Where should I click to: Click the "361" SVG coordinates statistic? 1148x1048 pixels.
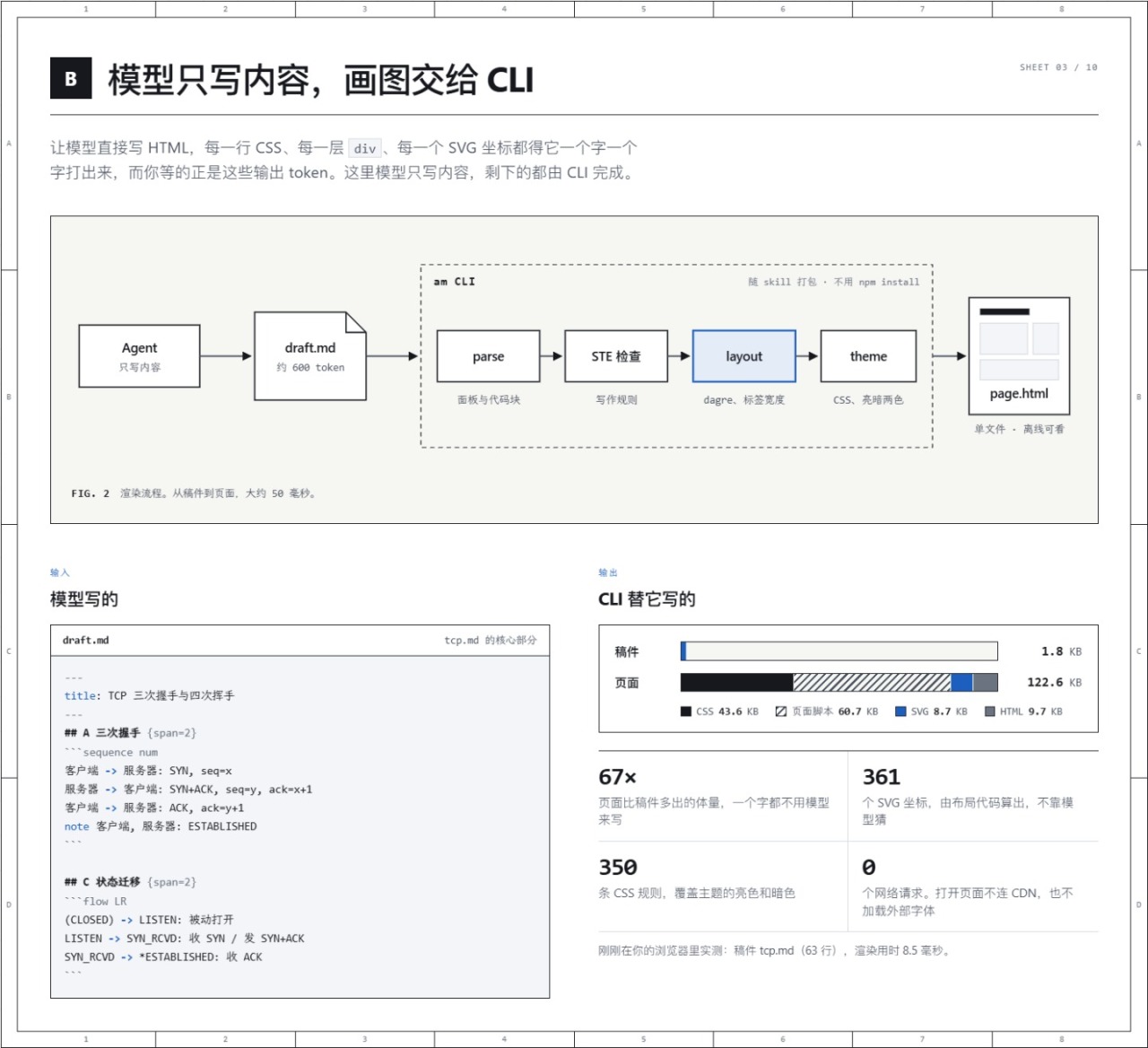(x=882, y=777)
